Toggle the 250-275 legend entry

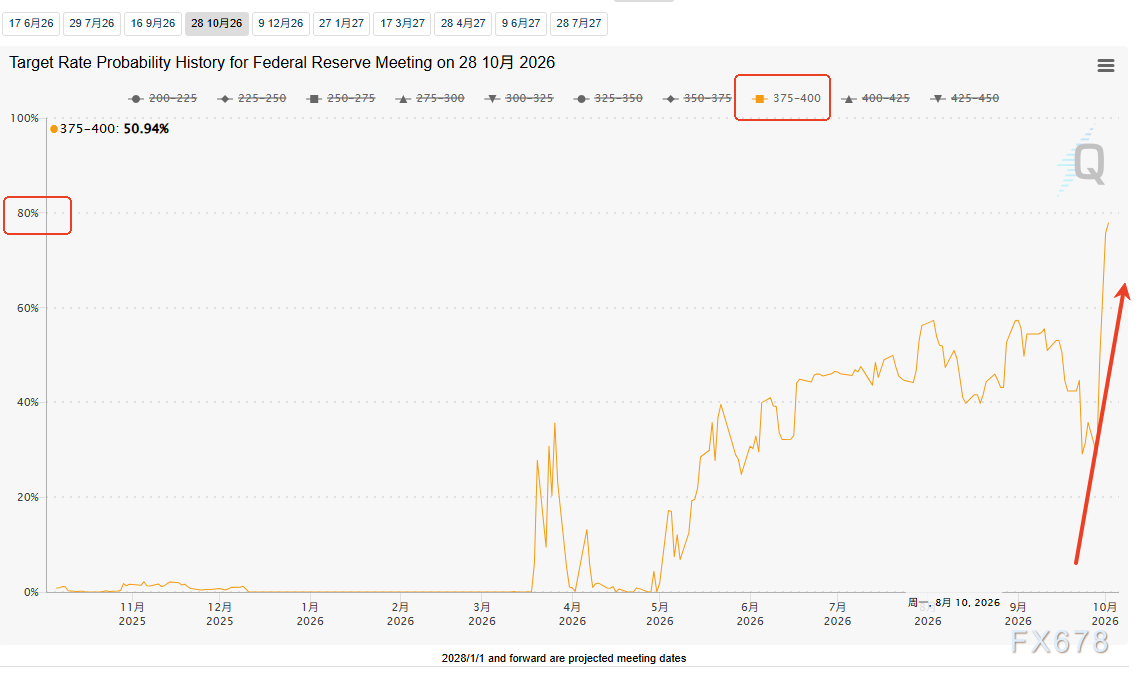click(x=341, y=98)
